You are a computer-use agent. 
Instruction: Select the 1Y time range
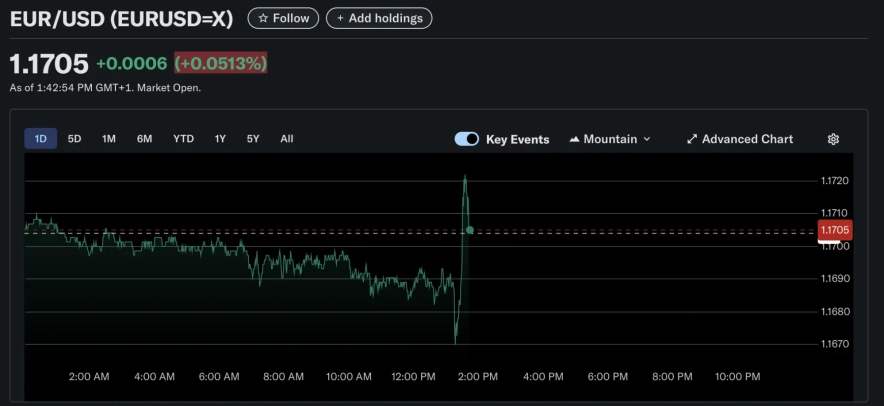220,139
